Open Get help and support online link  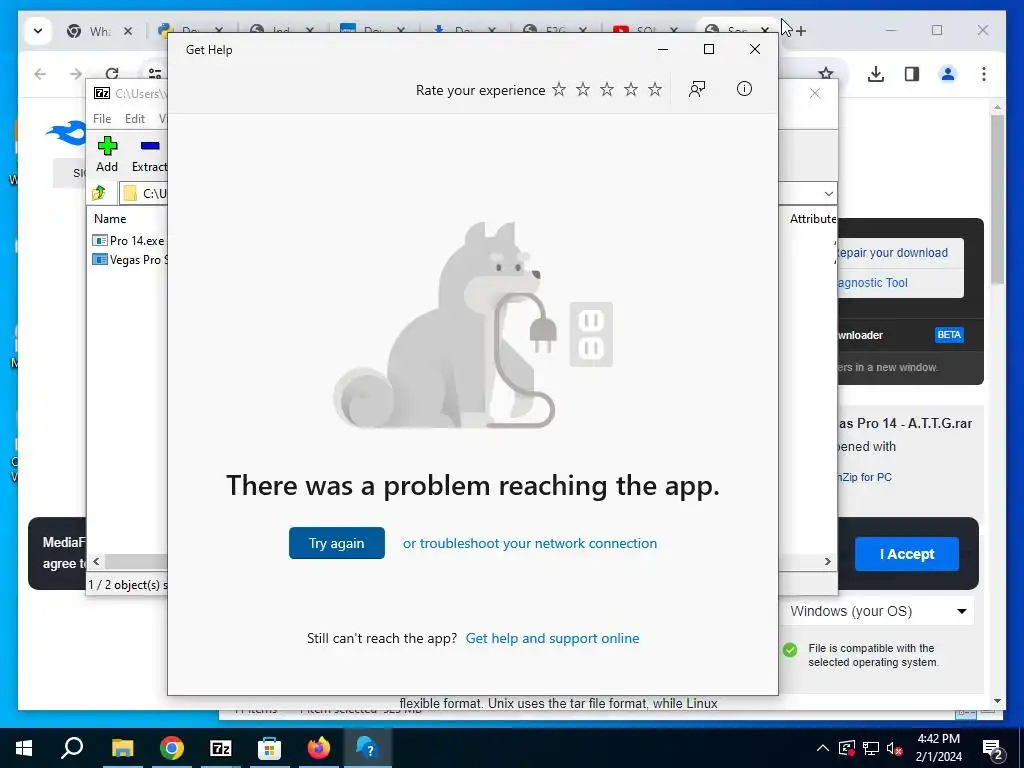click(x=552, y=638)
